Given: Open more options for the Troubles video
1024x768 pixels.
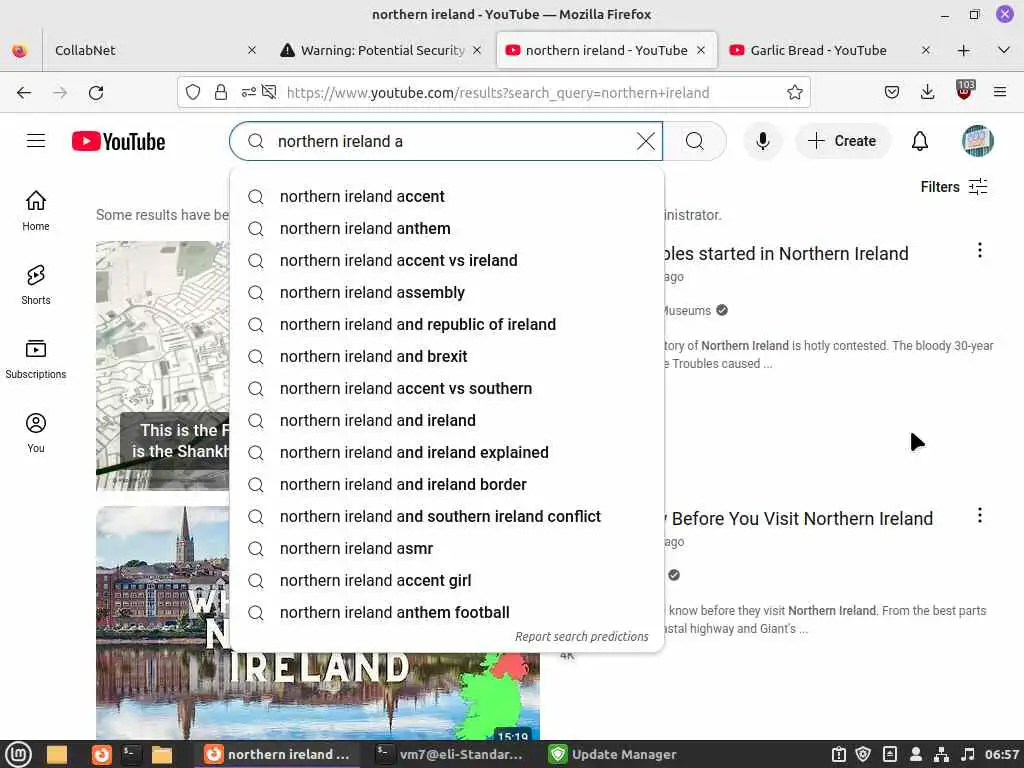Looking at the screenshot, I should coord(979,250).
